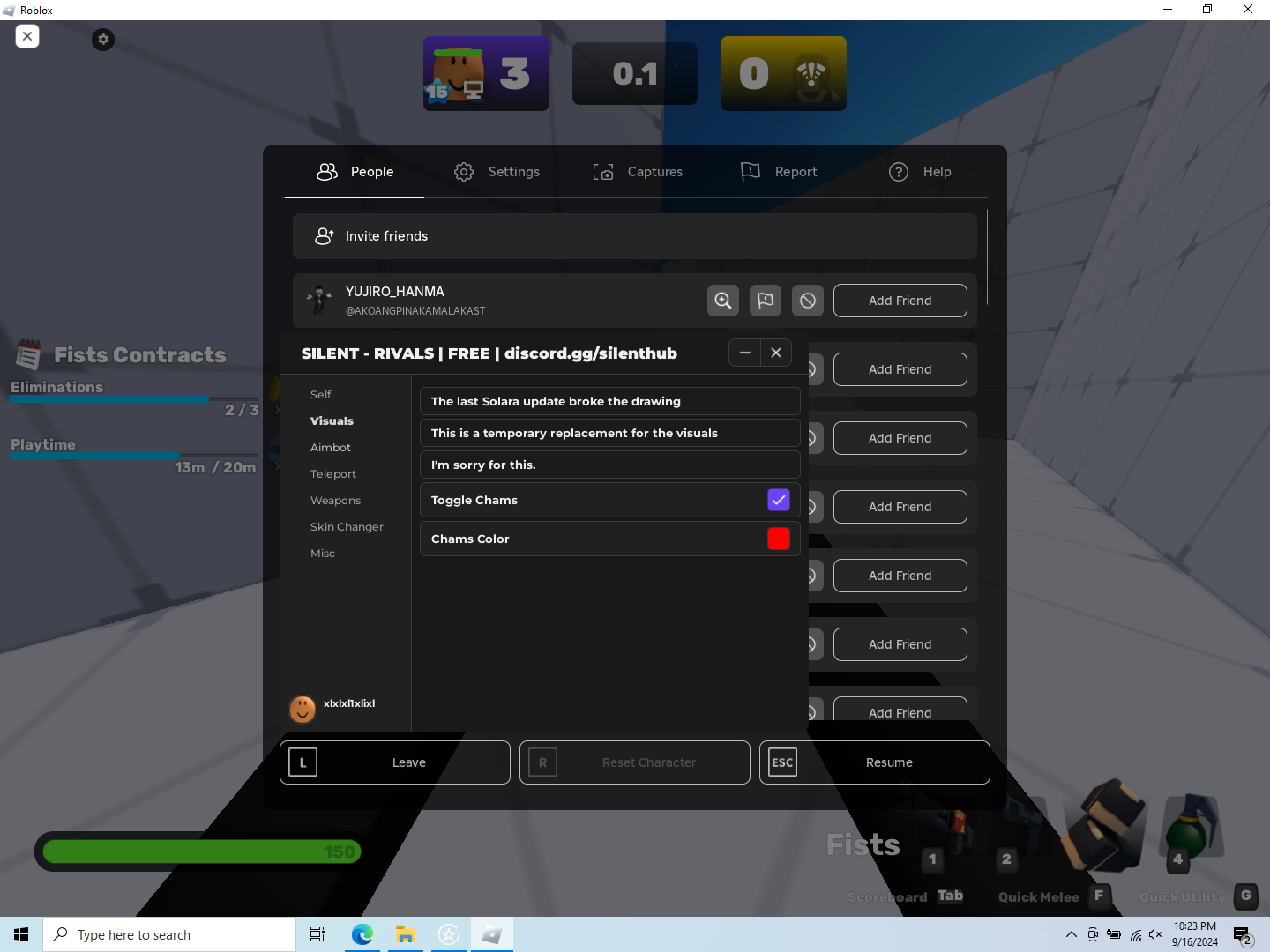The height and width of the screenshot is (952, 1270).
Task: Click the ESC key icon beside Resume
Action: 783,762
